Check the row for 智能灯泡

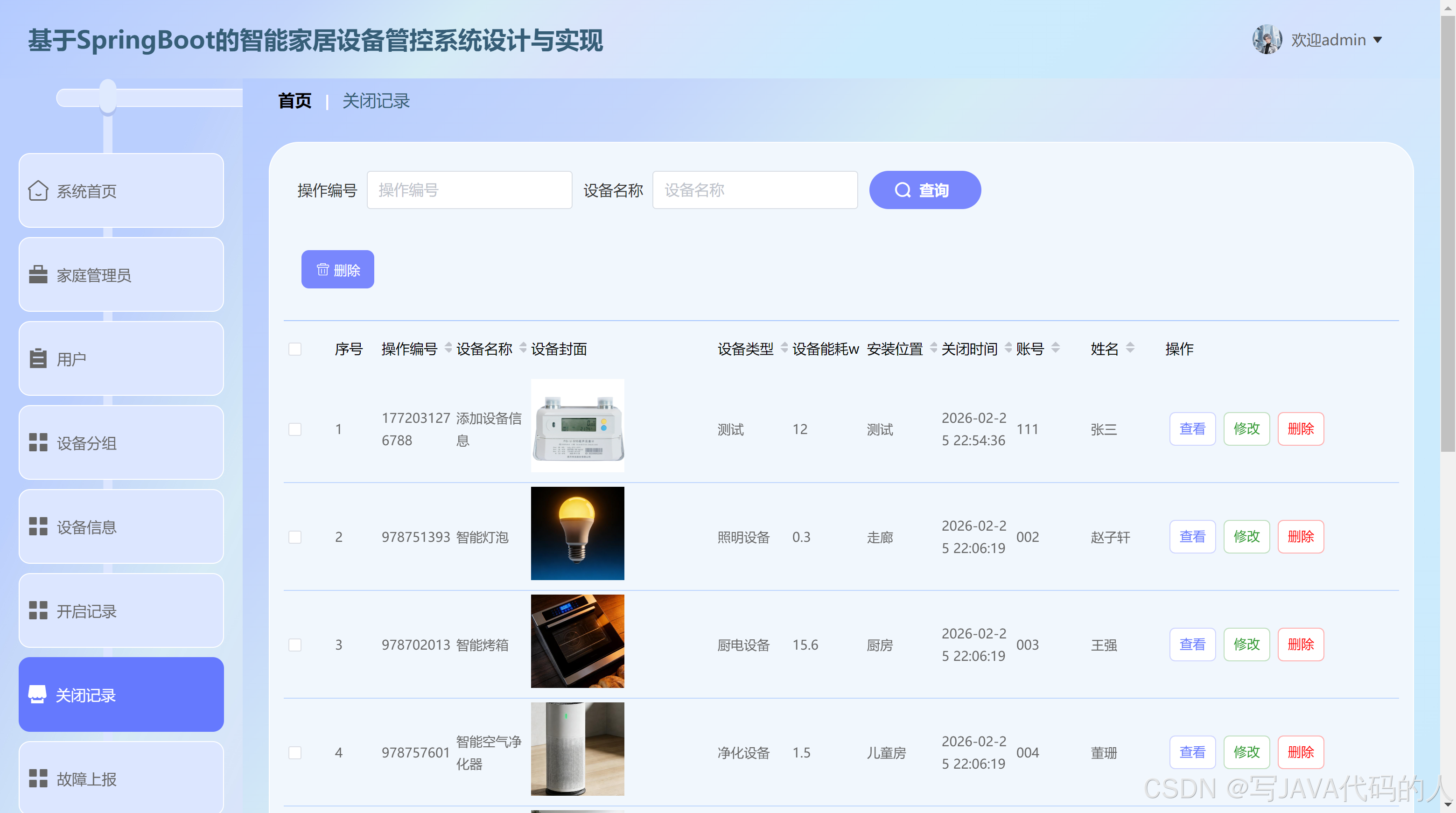click(x=295, y=537)
